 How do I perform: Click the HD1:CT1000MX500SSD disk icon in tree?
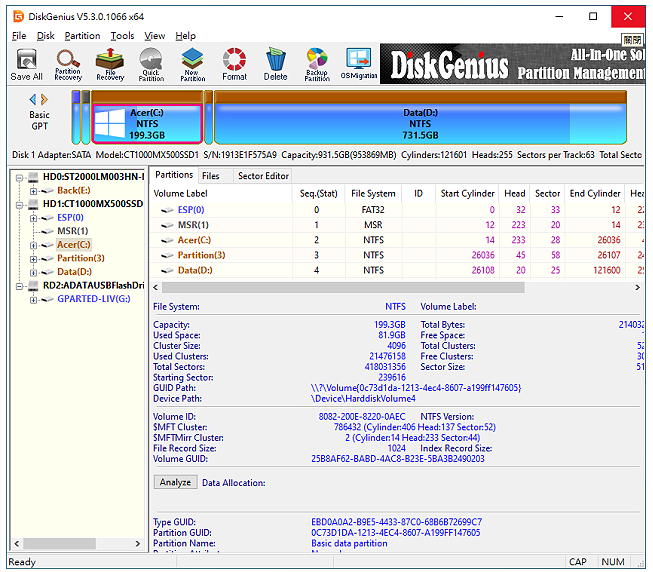click(33, 204)
